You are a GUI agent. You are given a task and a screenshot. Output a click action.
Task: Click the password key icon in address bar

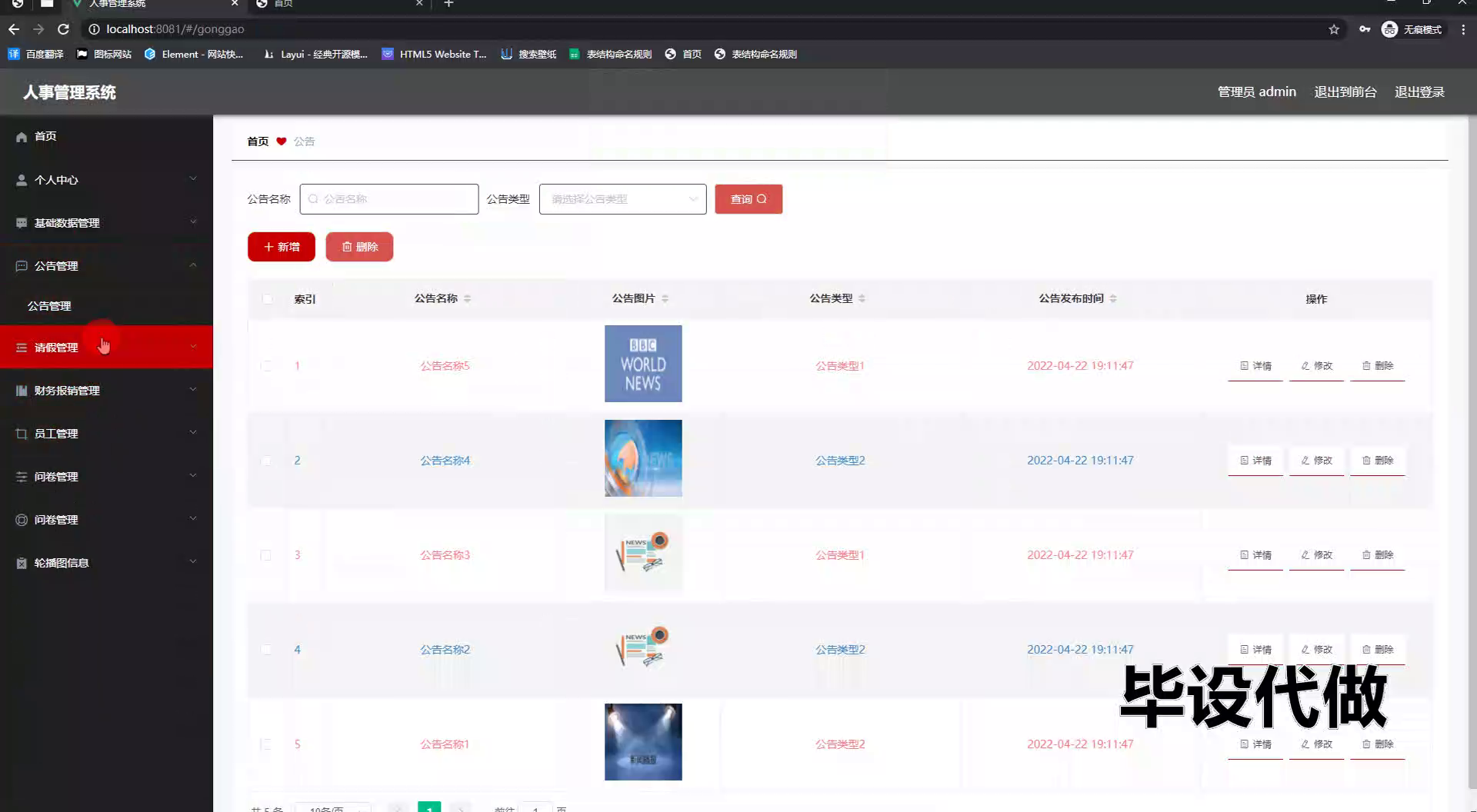tap(1365, 29)
